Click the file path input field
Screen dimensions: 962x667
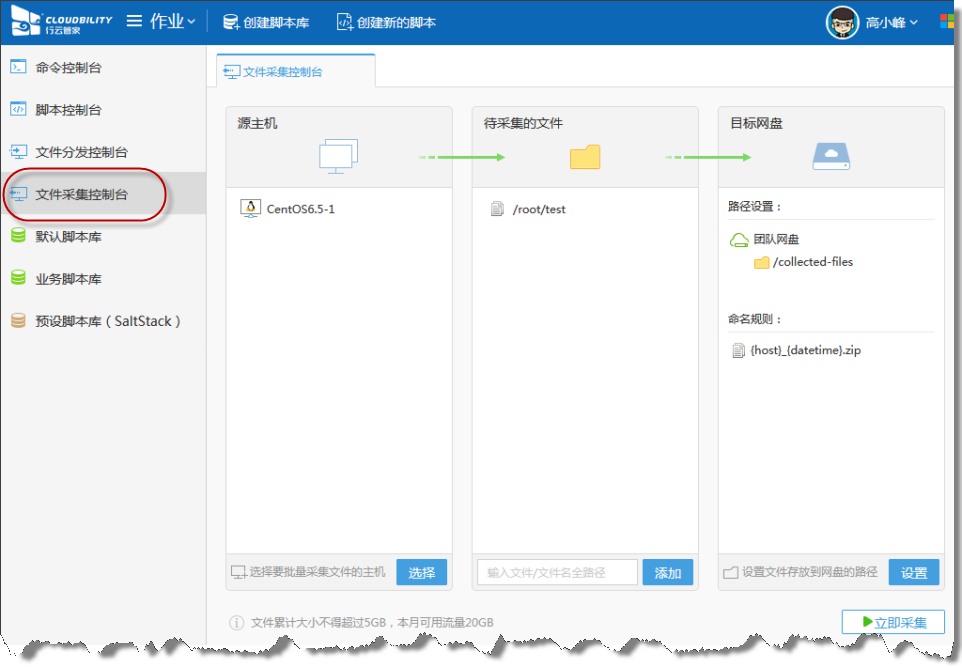(557, 572)
